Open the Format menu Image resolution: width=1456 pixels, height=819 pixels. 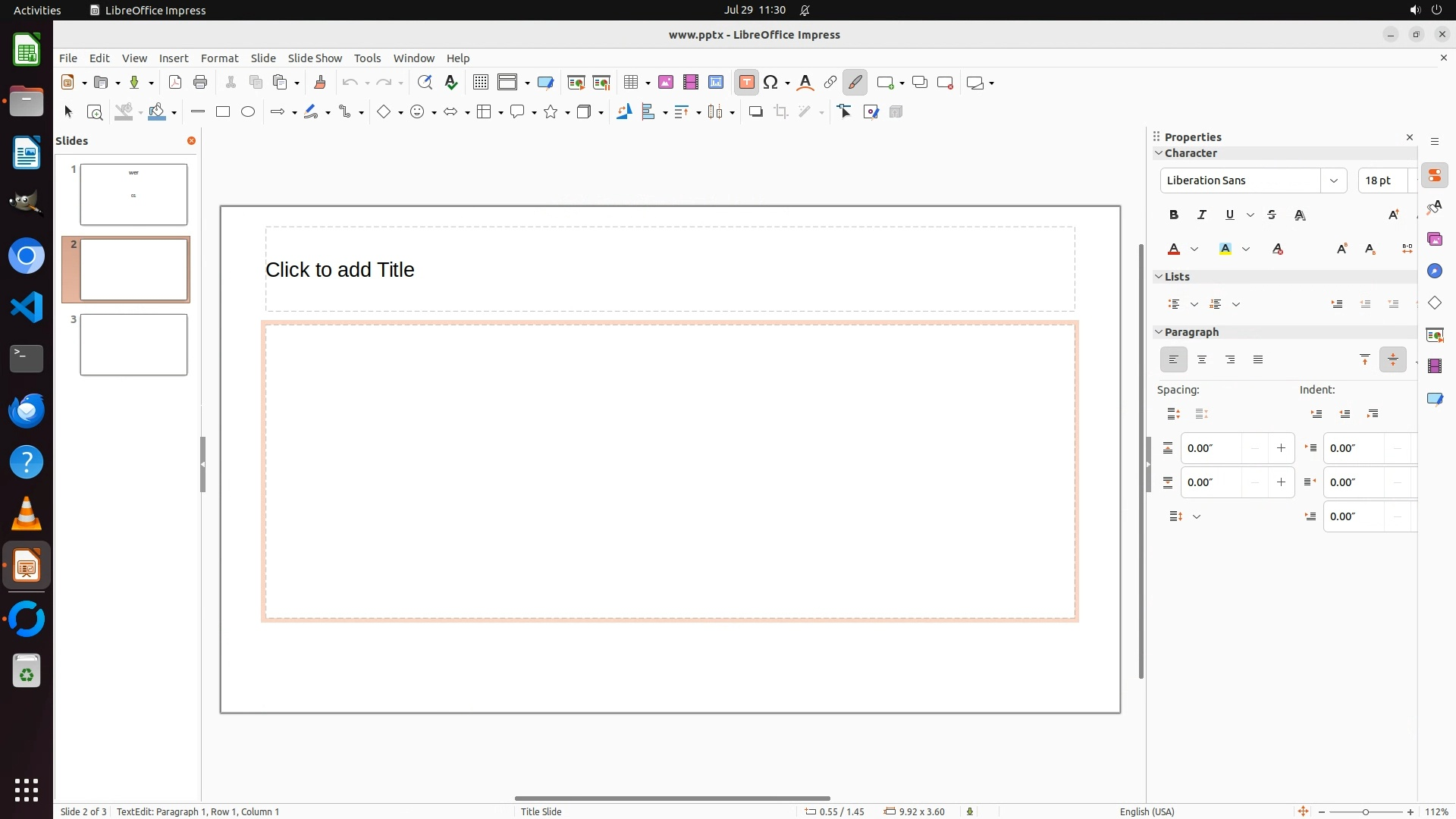point(219,58)
